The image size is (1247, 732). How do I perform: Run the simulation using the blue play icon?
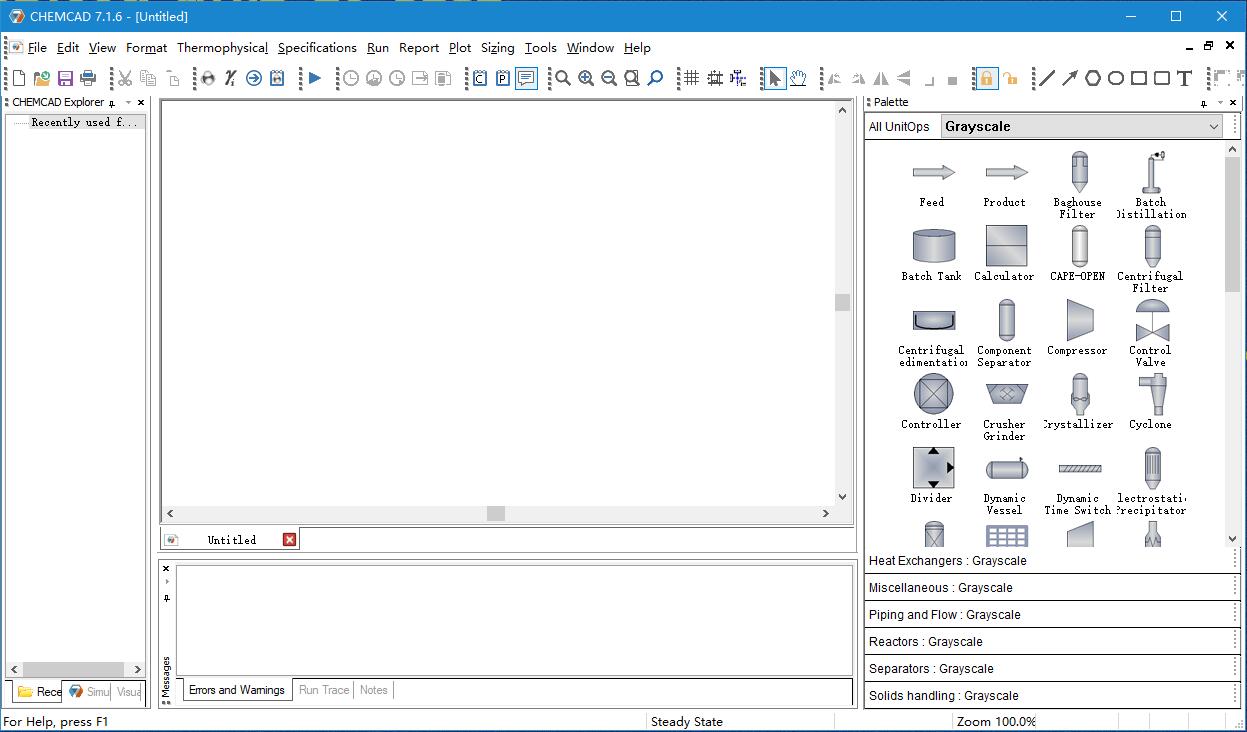tap(312, 77)
